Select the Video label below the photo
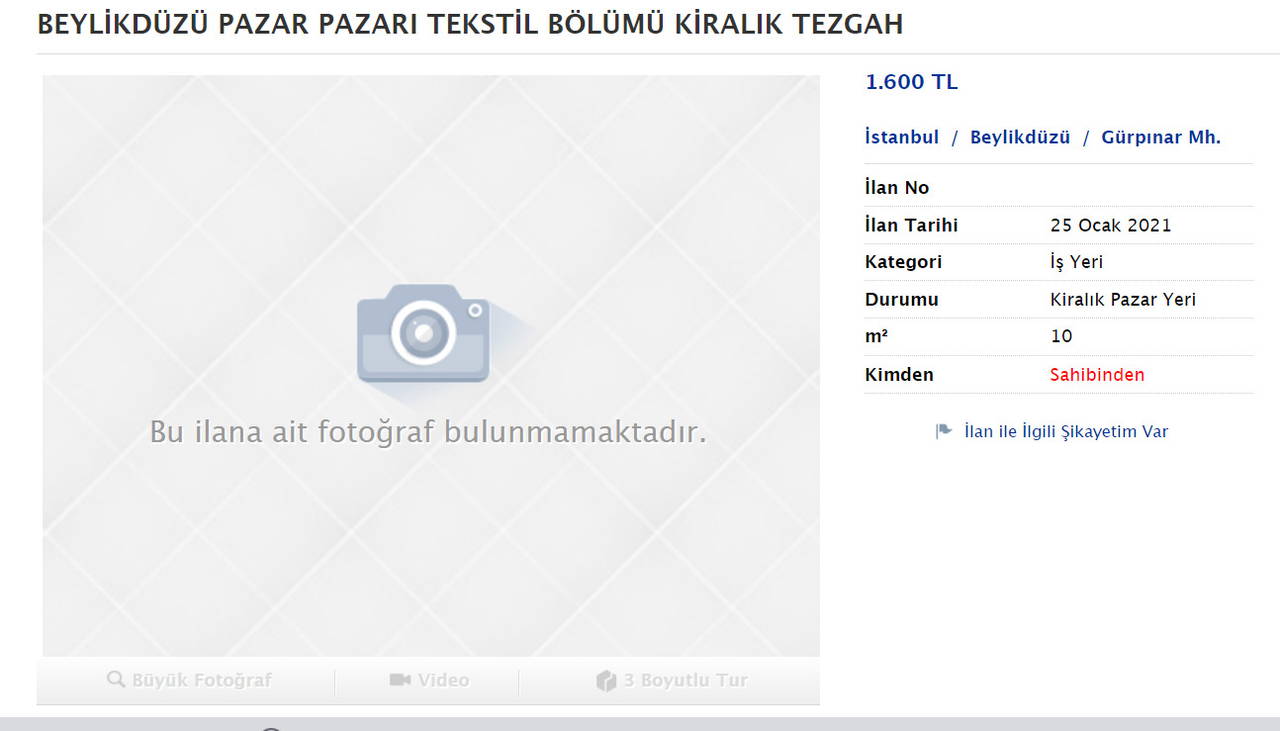1280x731 pixels. pos(443,680)
